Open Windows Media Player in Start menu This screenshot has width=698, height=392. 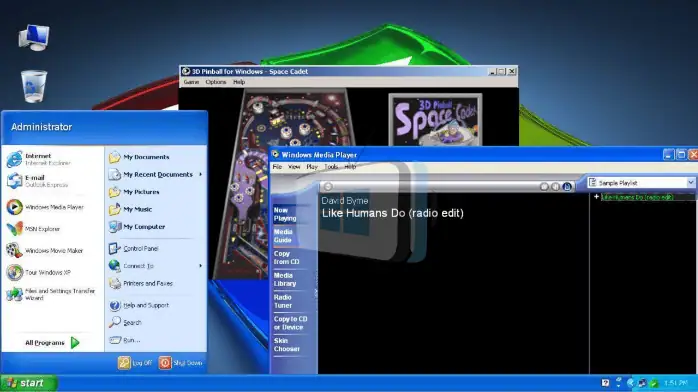pyautogui.click(x=45, y=207)
